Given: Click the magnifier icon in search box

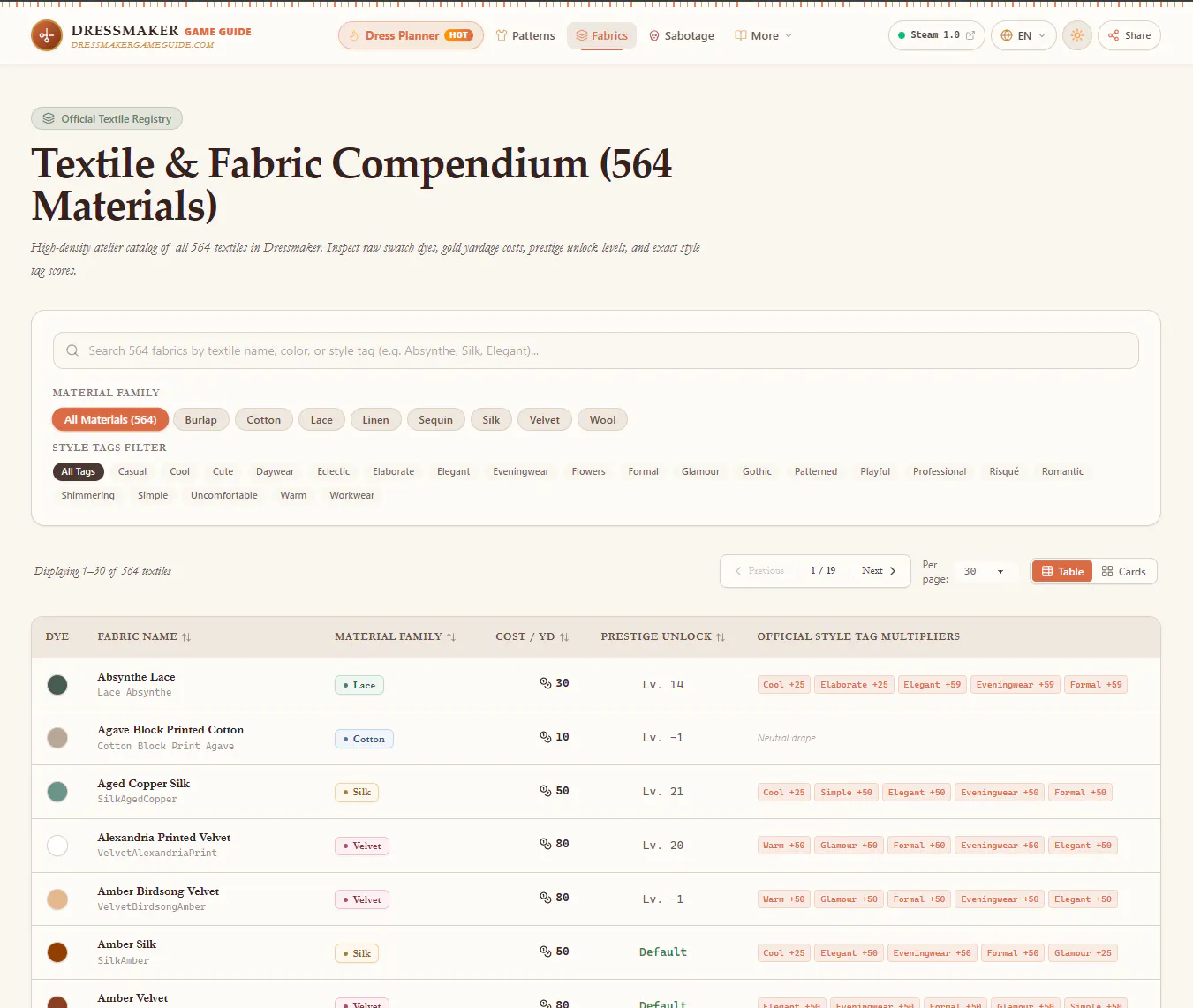Looking at the screenshot, I should pyautogui.click(x=72, y=350).
